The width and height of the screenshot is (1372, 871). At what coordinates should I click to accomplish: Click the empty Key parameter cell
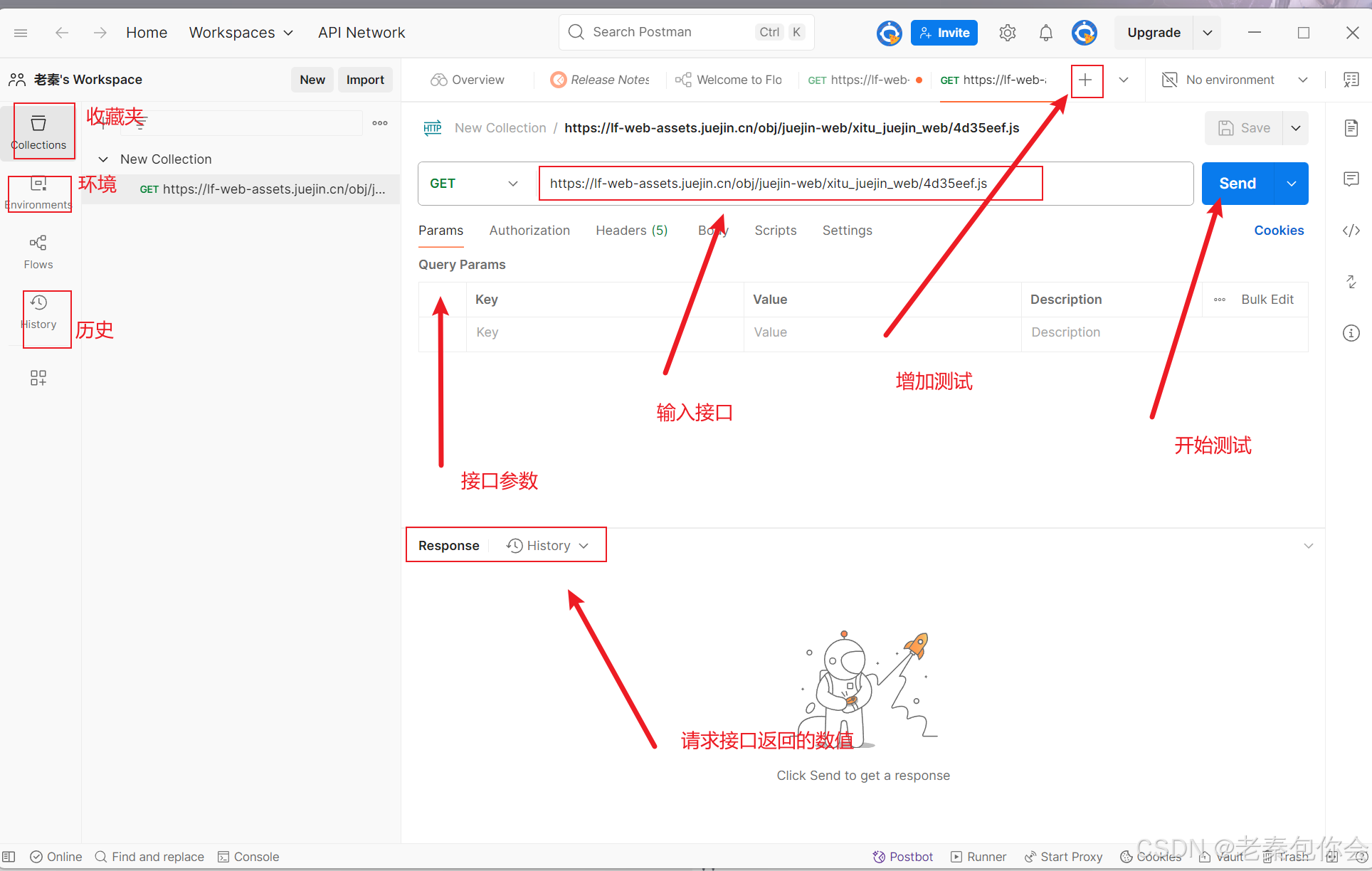605,333
